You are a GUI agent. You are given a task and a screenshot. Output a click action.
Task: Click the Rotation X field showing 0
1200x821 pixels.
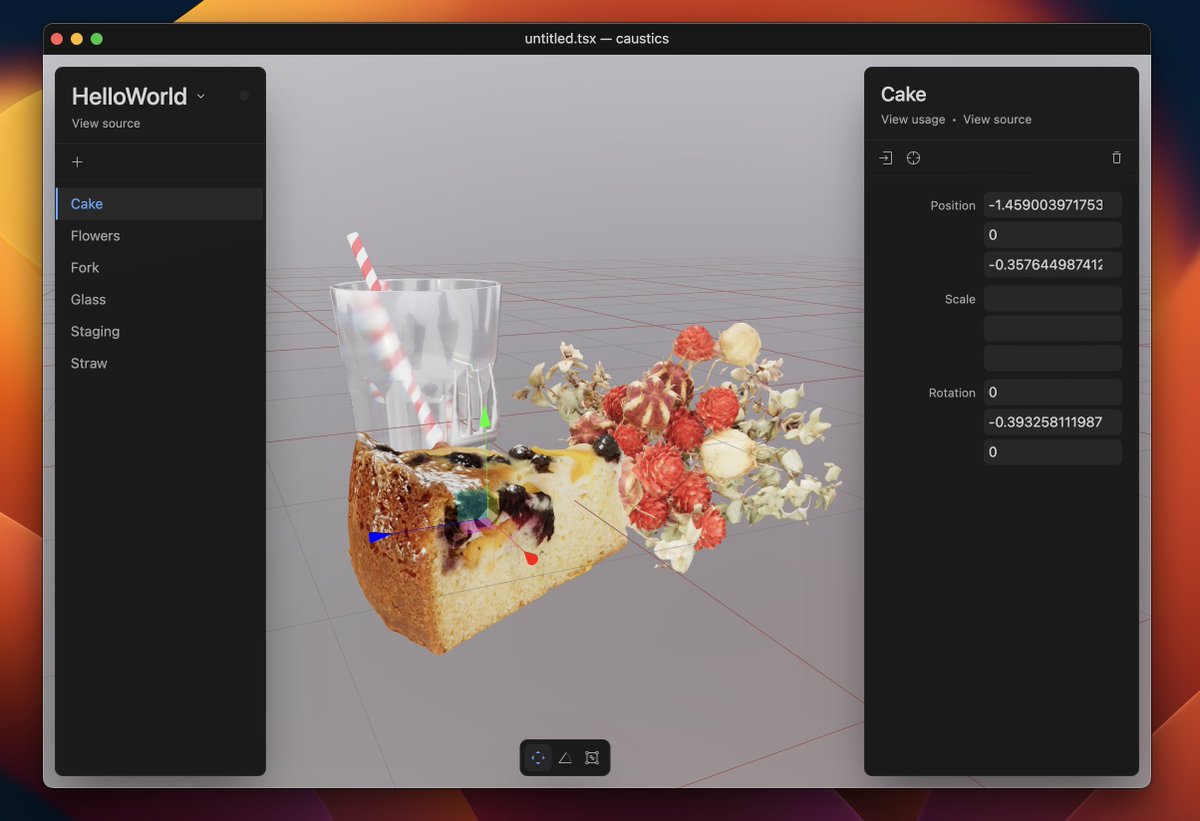click(x=1053, y=392)
